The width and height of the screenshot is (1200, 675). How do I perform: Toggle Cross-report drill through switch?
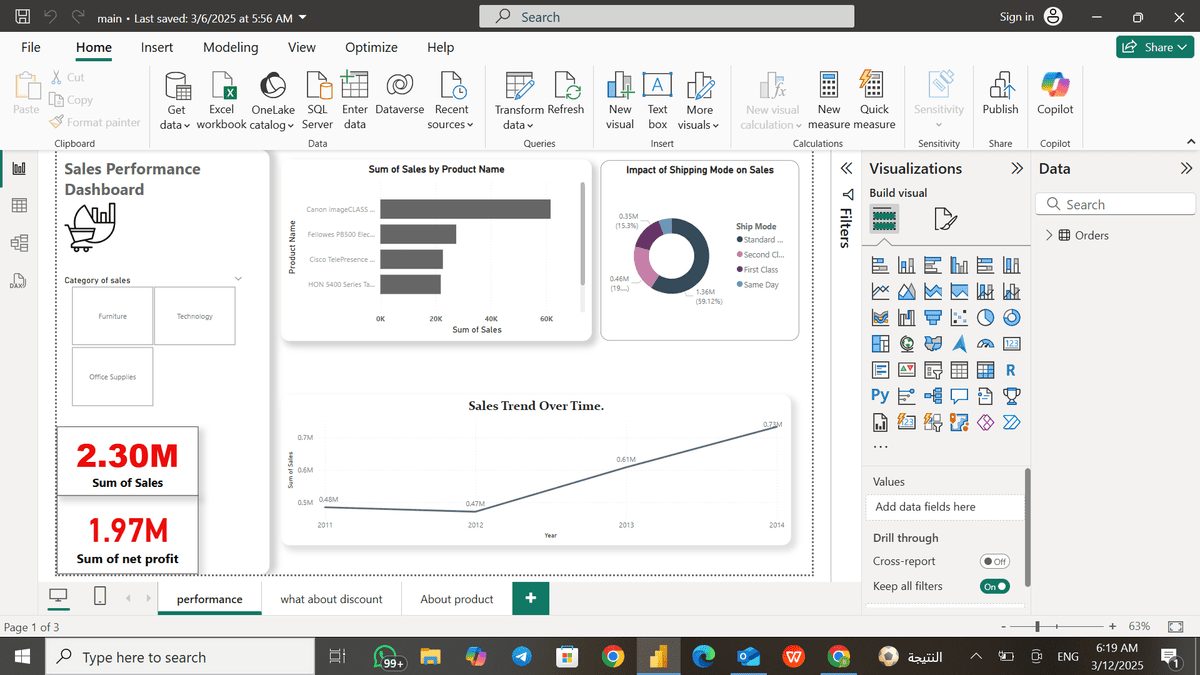pos(994,562)
